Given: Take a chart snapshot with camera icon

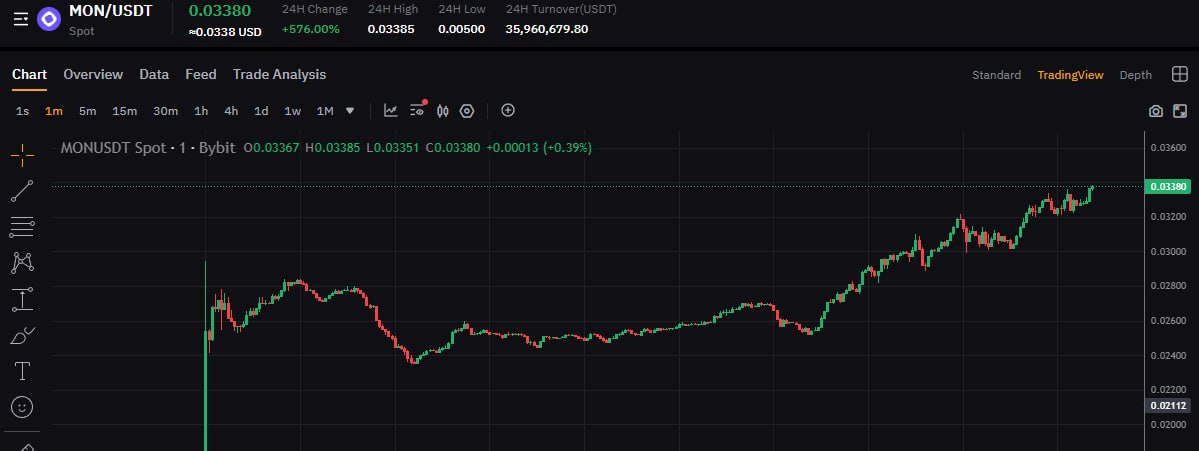Looking at the screenshot, I should tap(1156, 112).
